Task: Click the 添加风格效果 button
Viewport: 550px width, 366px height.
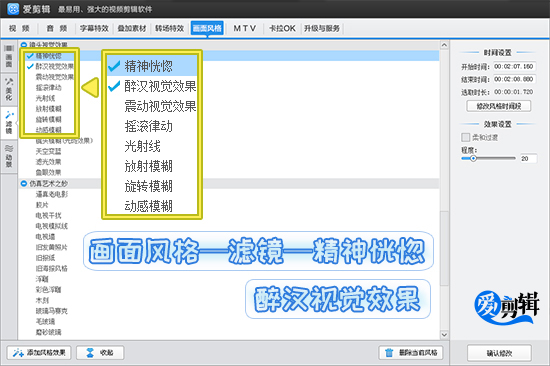Action: pos(39,352)
